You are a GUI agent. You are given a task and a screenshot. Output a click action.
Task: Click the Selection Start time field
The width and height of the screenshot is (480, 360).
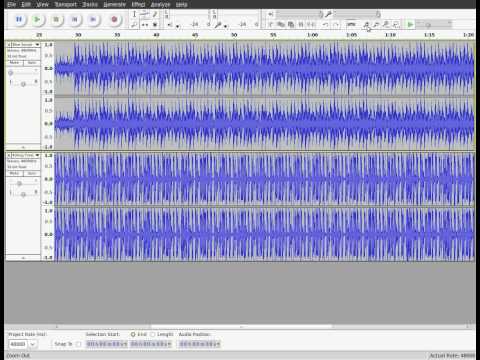point(107,344)
